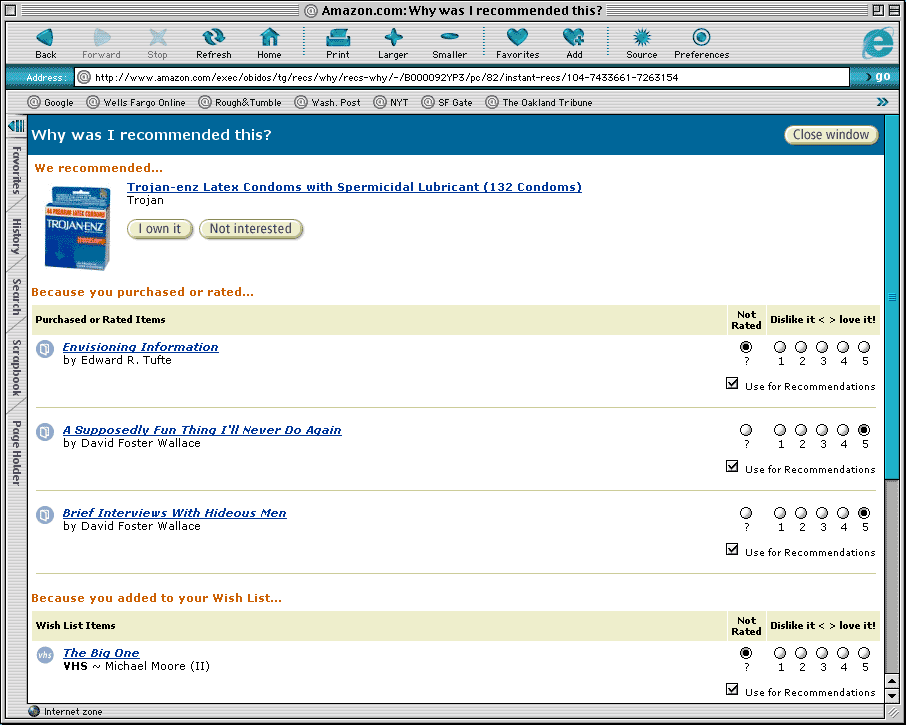Screen dimensions: 906x725
Task: Rate The Big One 1
Action: (x=780, y=653)
